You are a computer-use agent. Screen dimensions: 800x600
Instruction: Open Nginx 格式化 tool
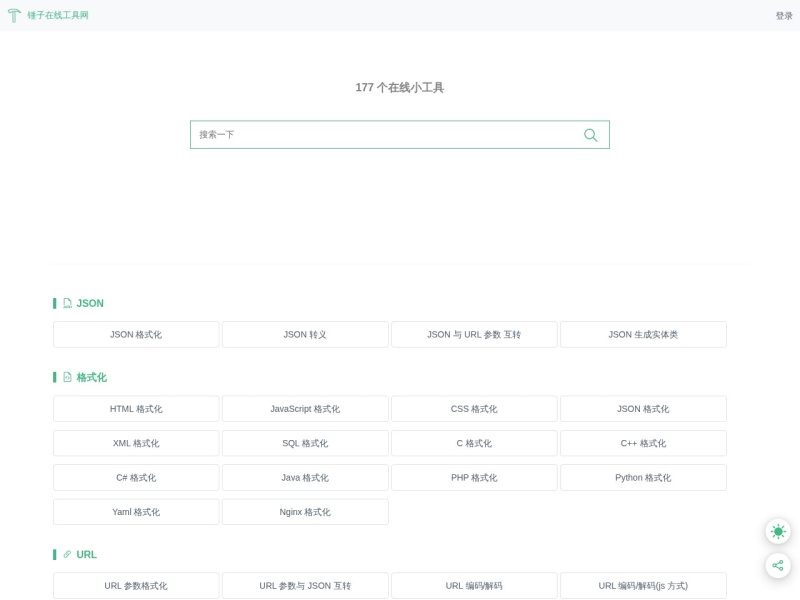coord(305,512)
